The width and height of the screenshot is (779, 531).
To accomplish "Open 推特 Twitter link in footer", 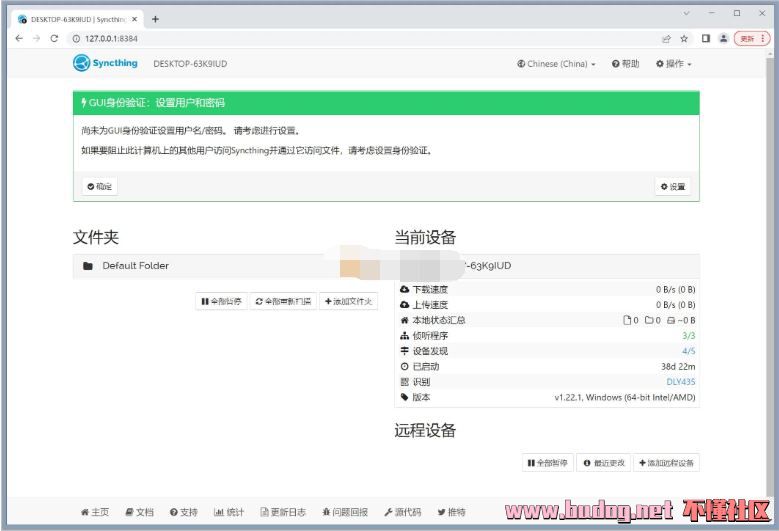I will 452,512.
